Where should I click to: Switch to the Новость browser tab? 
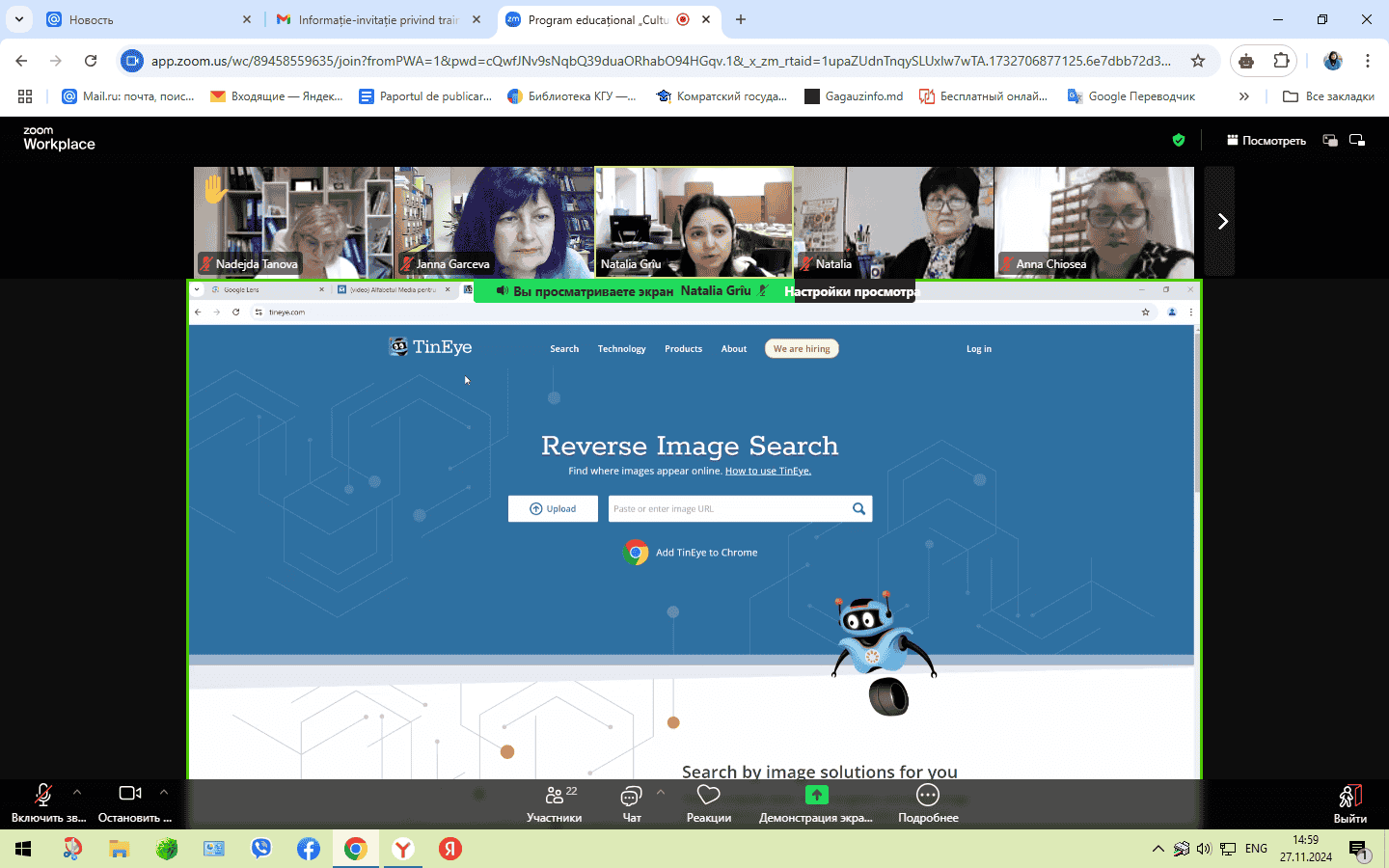point(145,19)
